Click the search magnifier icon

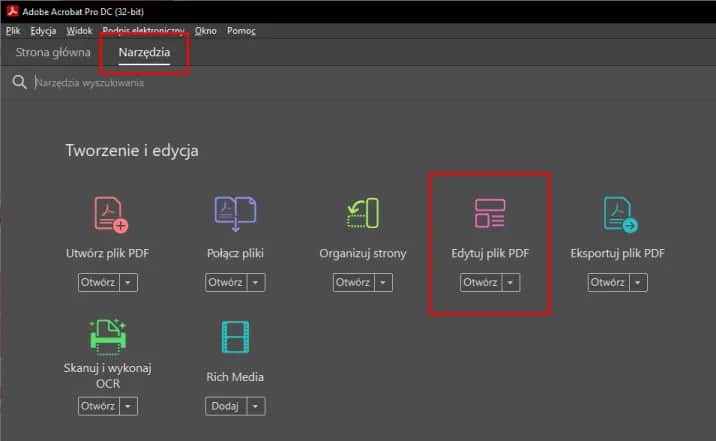pyautogui.click(x=19, y=83)
